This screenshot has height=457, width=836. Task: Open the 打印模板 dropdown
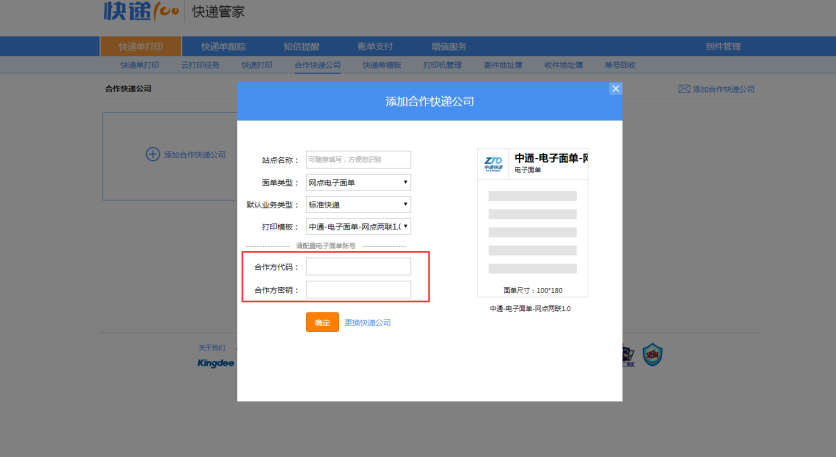(x=358, y=227)
